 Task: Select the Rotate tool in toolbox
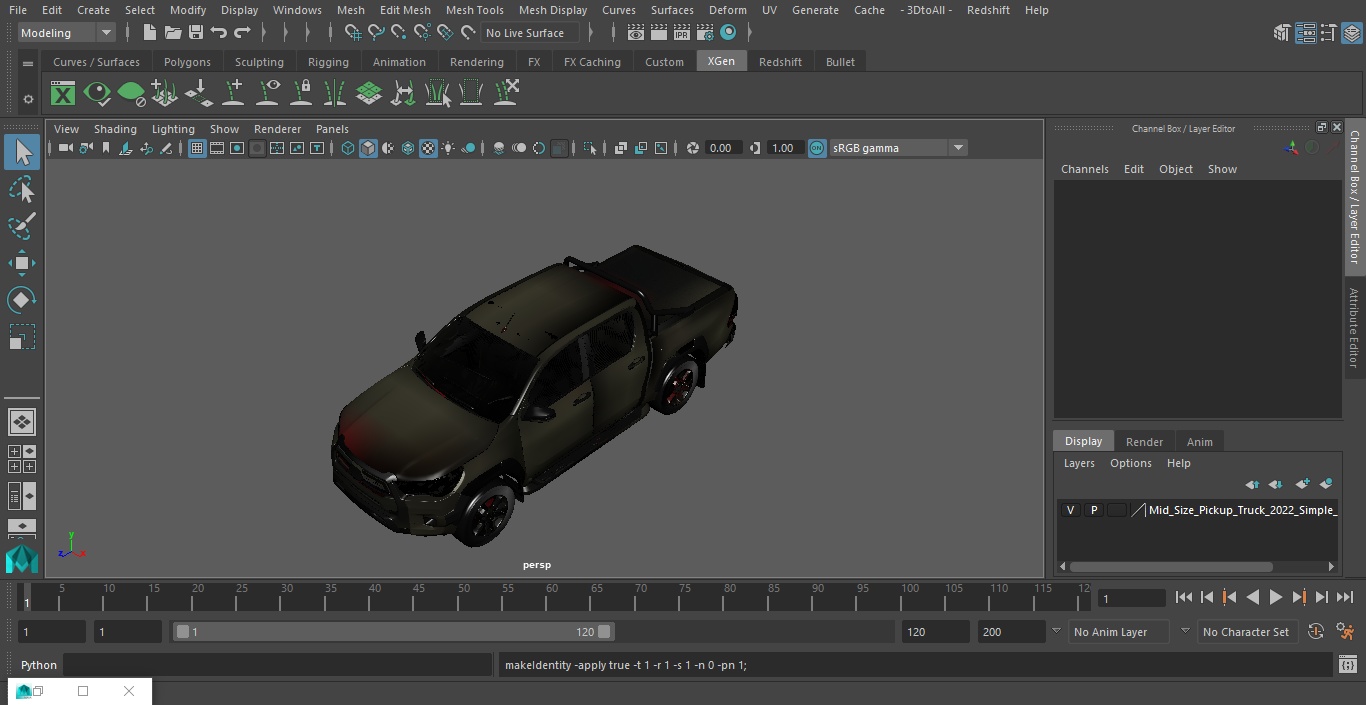coord(22,300)
